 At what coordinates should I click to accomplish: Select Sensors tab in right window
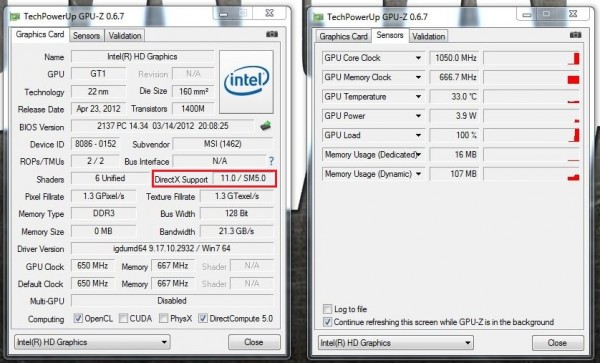click(x=390, y=35)
